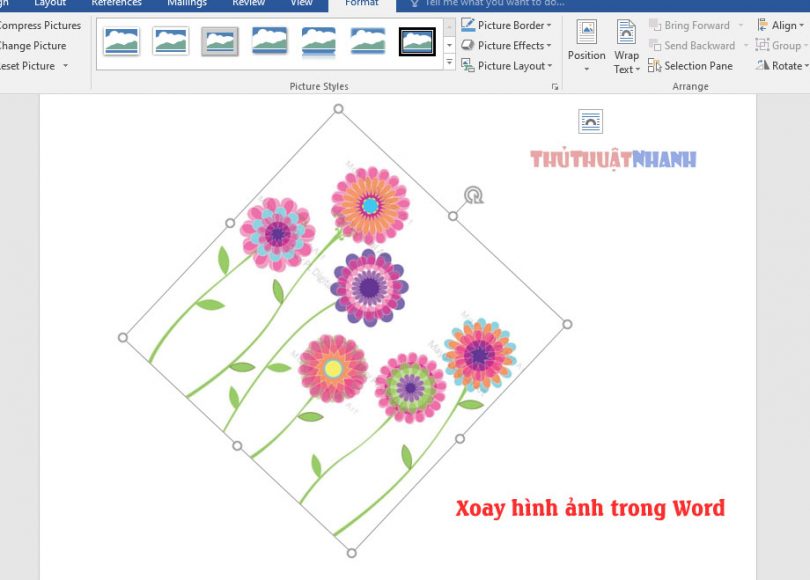Open the Picture Layout gallery
Viewport: 810px width, 580px height.
[x=508, y=65]
